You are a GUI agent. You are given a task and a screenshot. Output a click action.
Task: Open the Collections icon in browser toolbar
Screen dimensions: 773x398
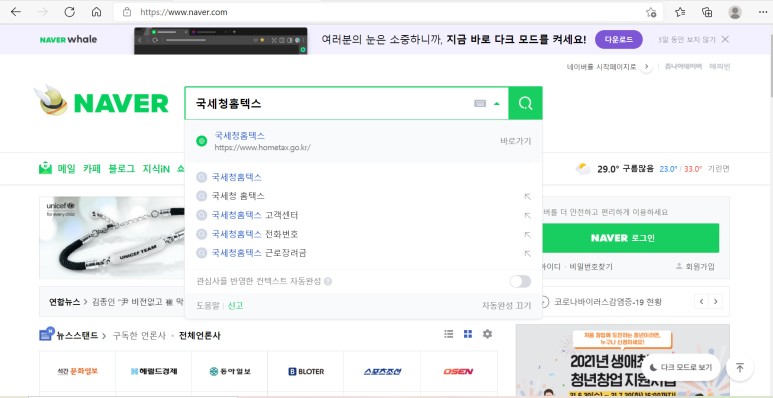click(x=707, y=12)
